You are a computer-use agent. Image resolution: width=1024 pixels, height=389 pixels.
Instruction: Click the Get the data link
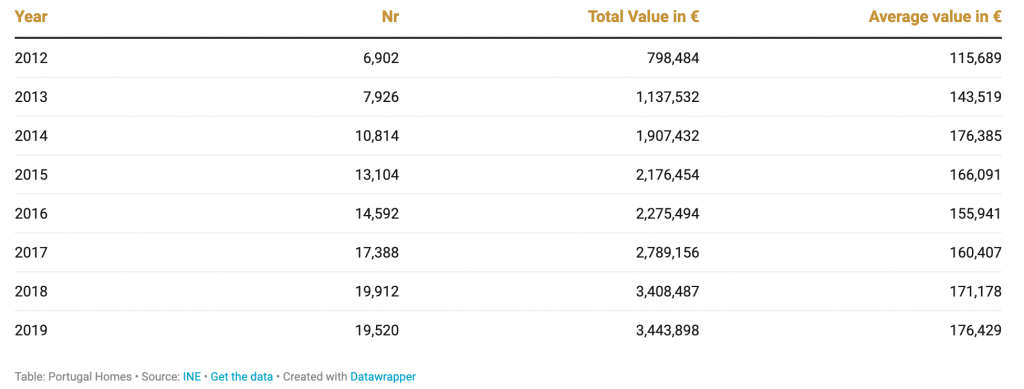point(242,377)
